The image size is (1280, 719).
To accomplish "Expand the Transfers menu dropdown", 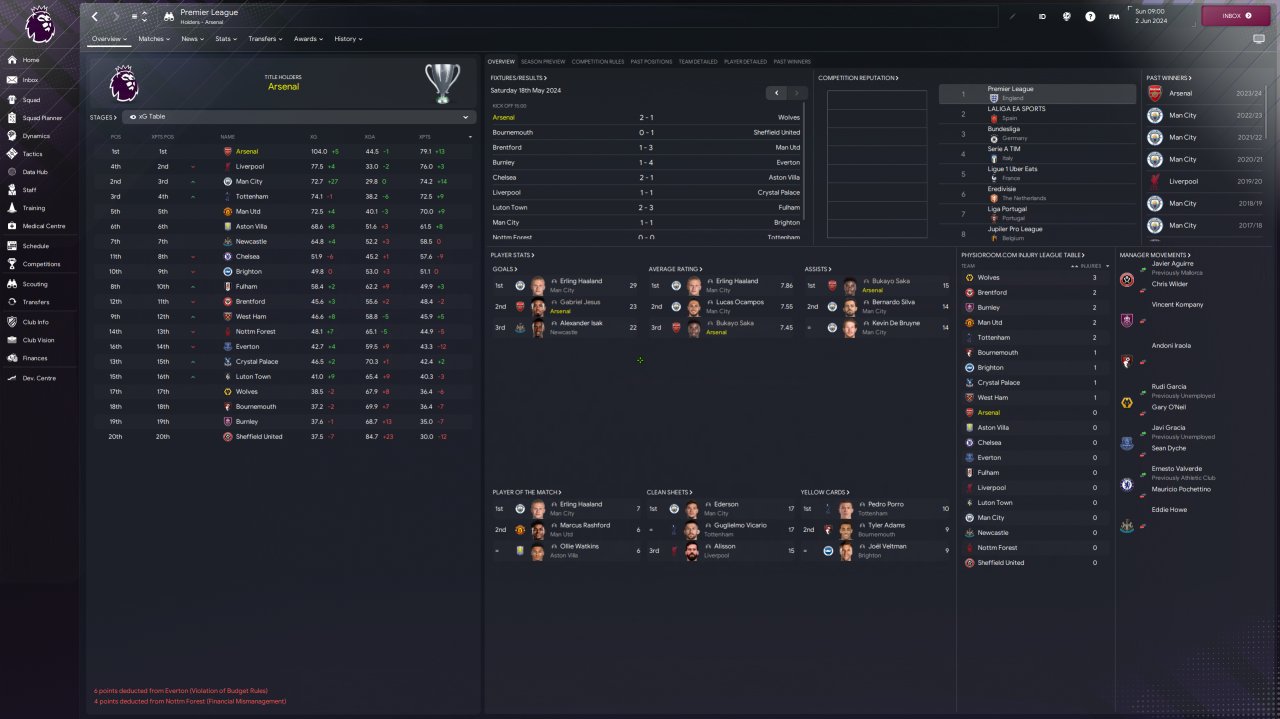I will coord(265,39).
